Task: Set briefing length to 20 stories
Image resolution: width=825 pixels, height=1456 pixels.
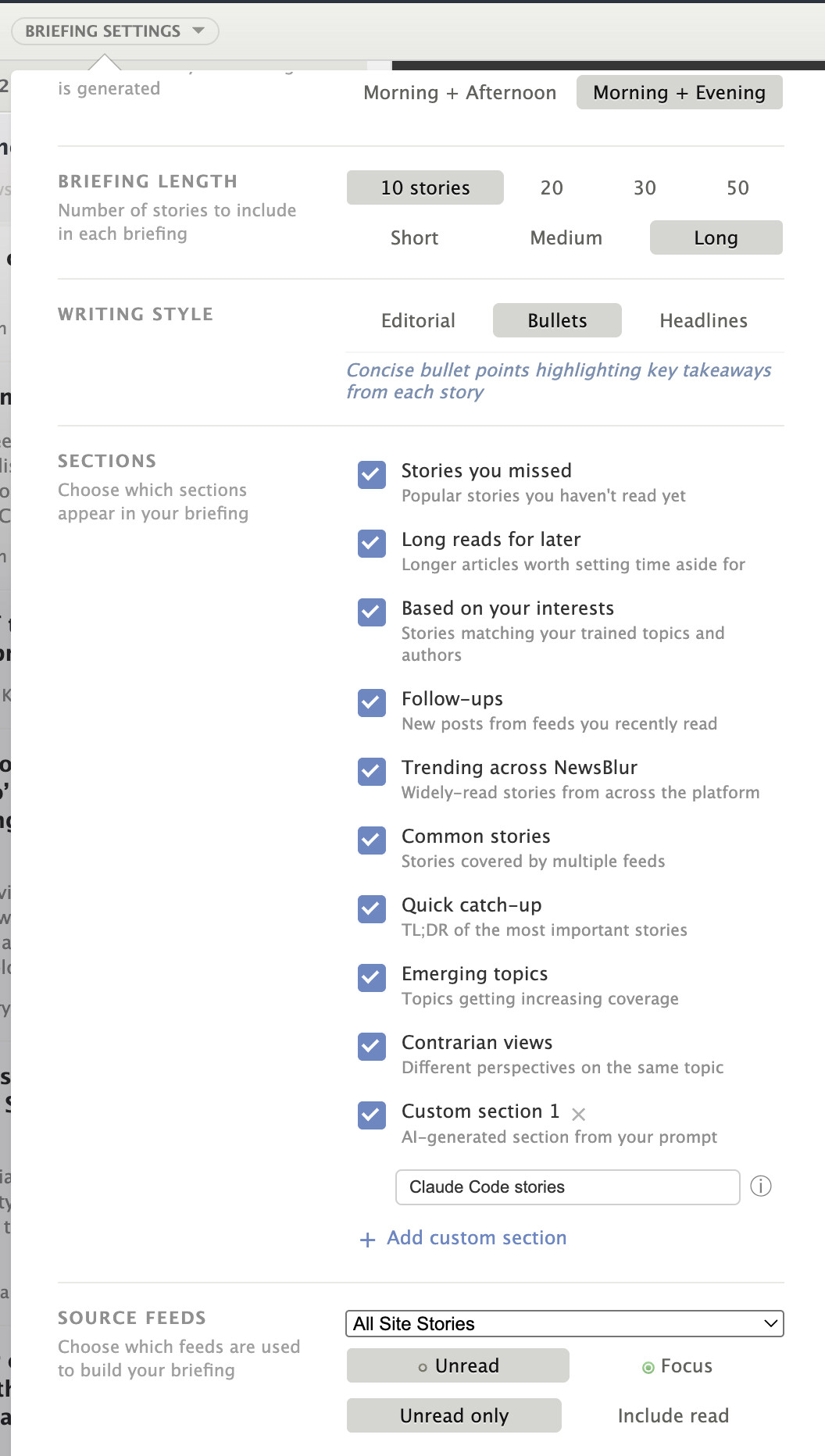Action: 552,188
